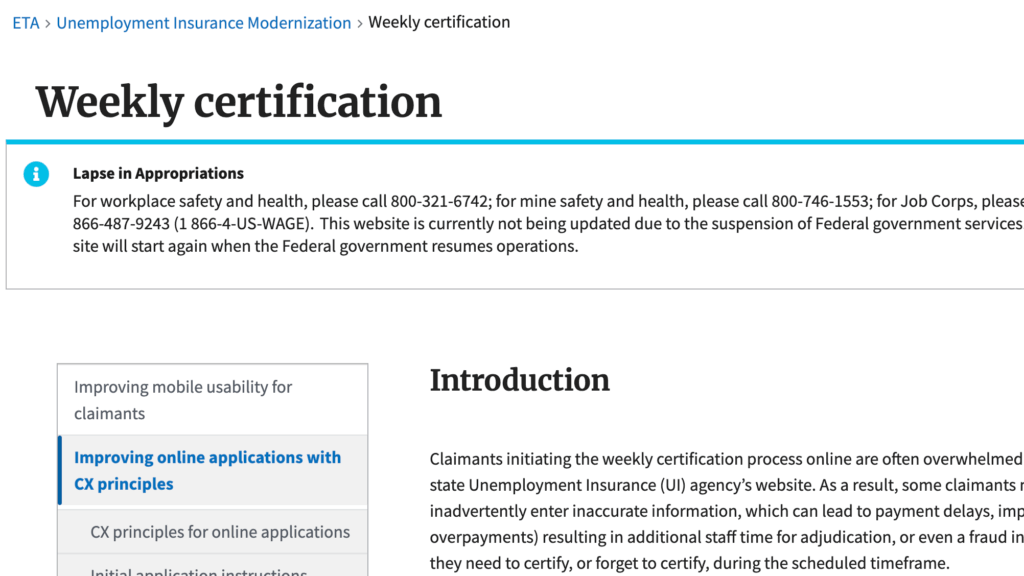
Task: Click the blue active marker on sidebar
Action: click(x=60, y=470)
